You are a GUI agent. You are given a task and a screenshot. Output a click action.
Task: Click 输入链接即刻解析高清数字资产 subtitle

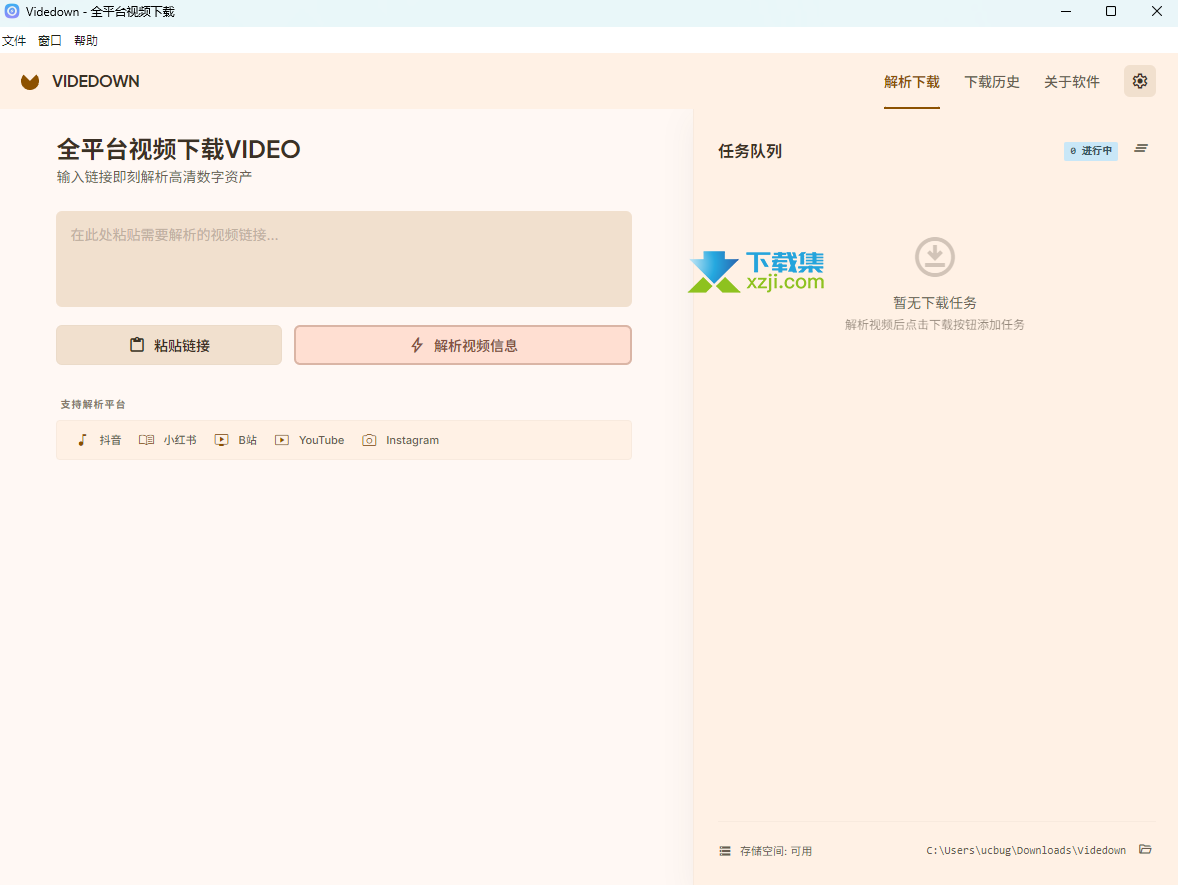pos(154,177)
